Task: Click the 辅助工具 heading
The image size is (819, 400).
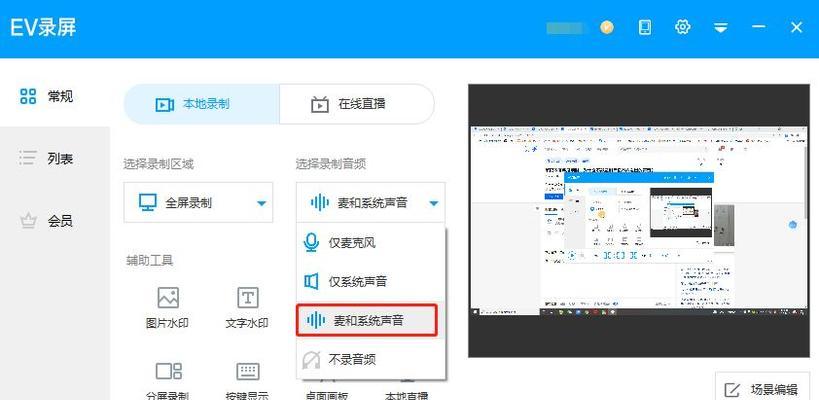Action: (149, 260)
